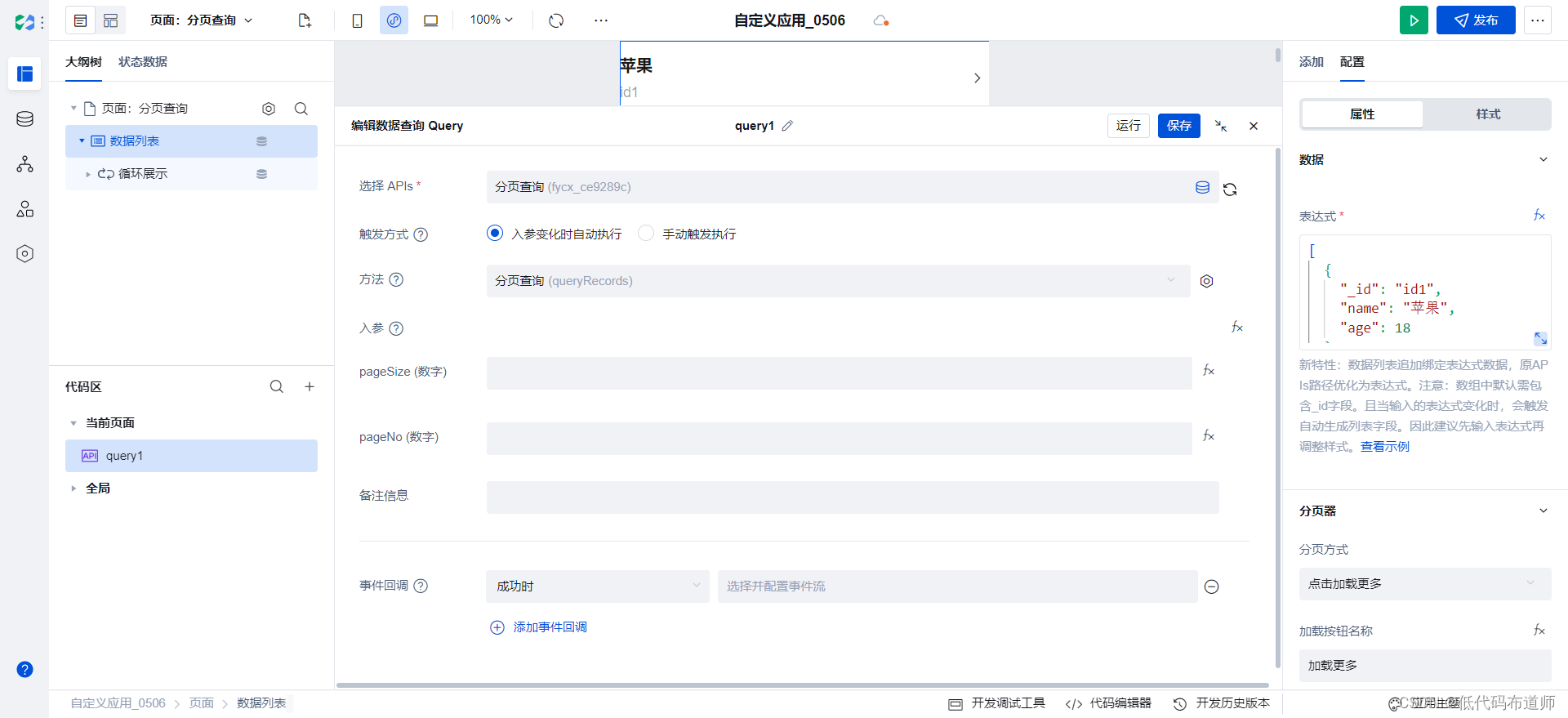Open the workflow sidebar icon
1568x718 pixels.
(x=24, y=164)
